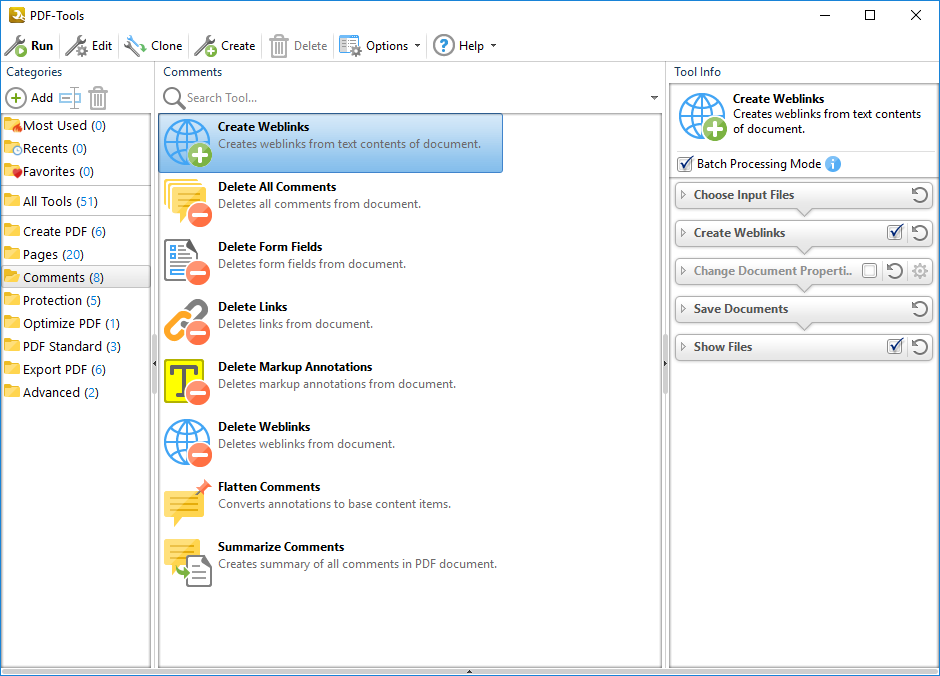The image size is (940, 676).
Task: Enable the Change Document Properties checkbox
Action: click(870, 271)
